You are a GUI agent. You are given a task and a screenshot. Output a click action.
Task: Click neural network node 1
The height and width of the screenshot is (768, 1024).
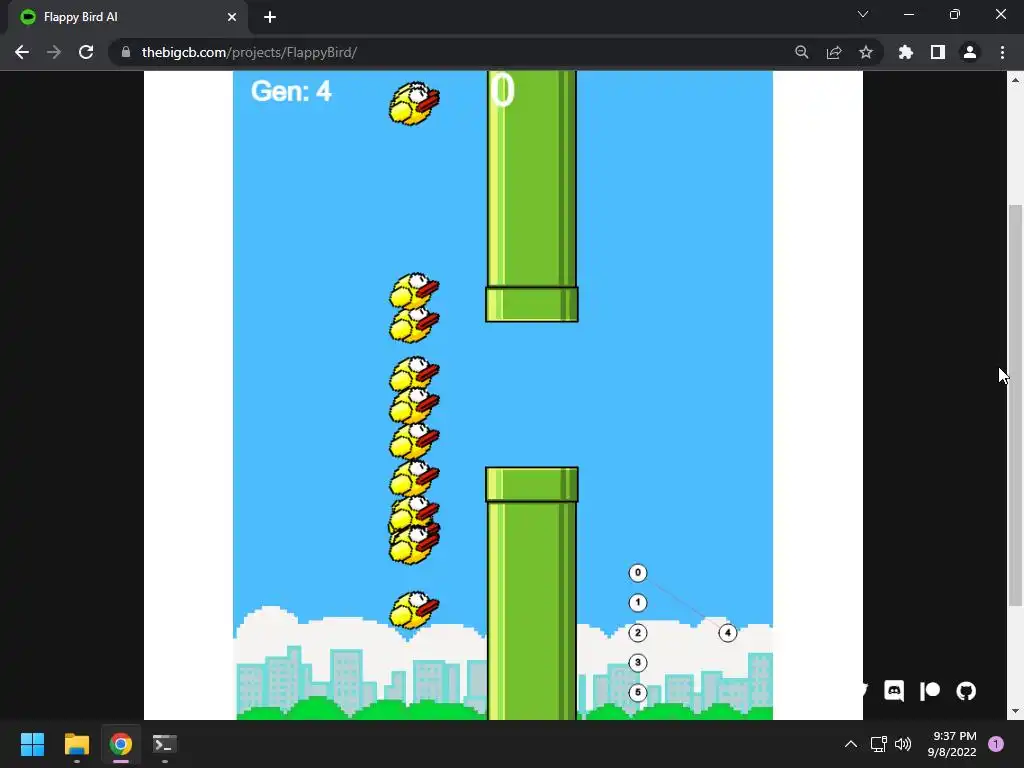(x=637, y=603)
